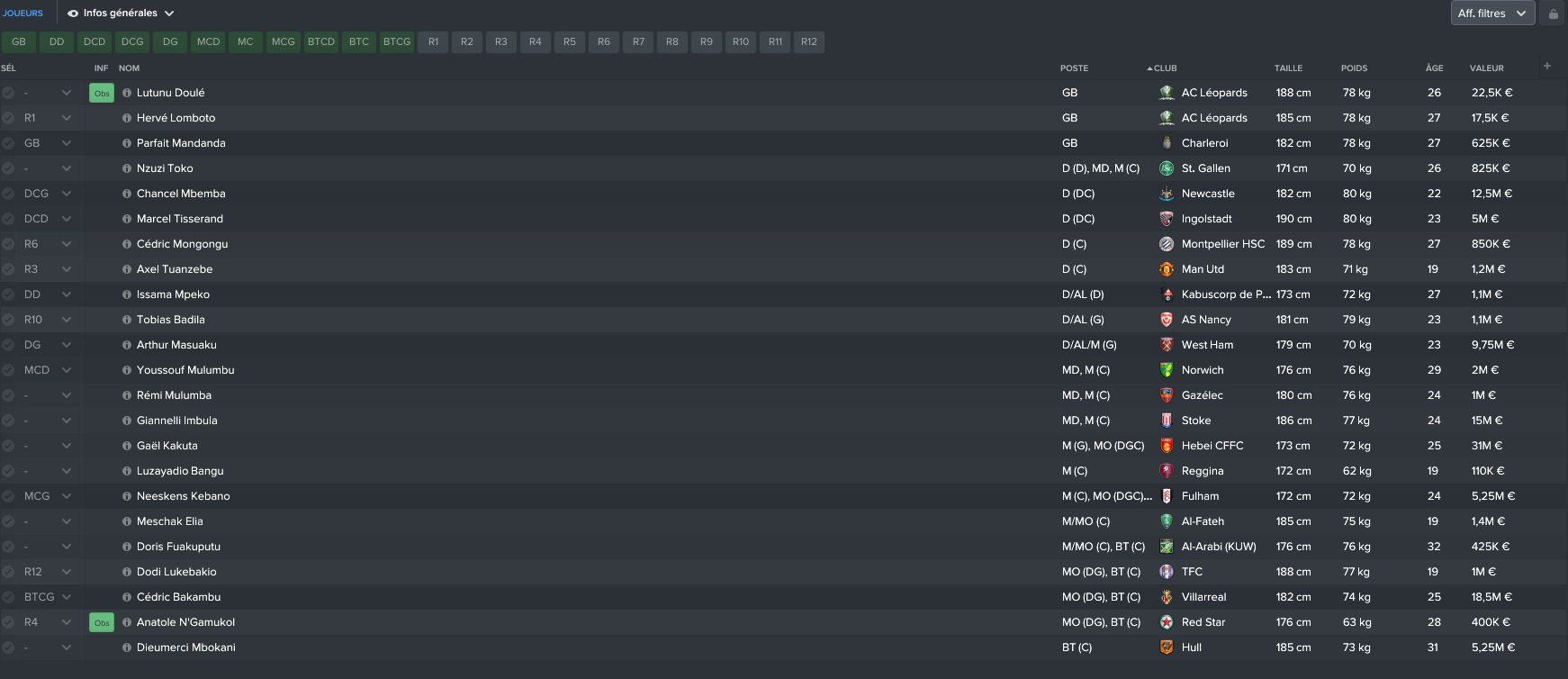Click the Man Utd club badge
The height and width of the screenshot is (679, 1568).
(x=1166, y=269)
